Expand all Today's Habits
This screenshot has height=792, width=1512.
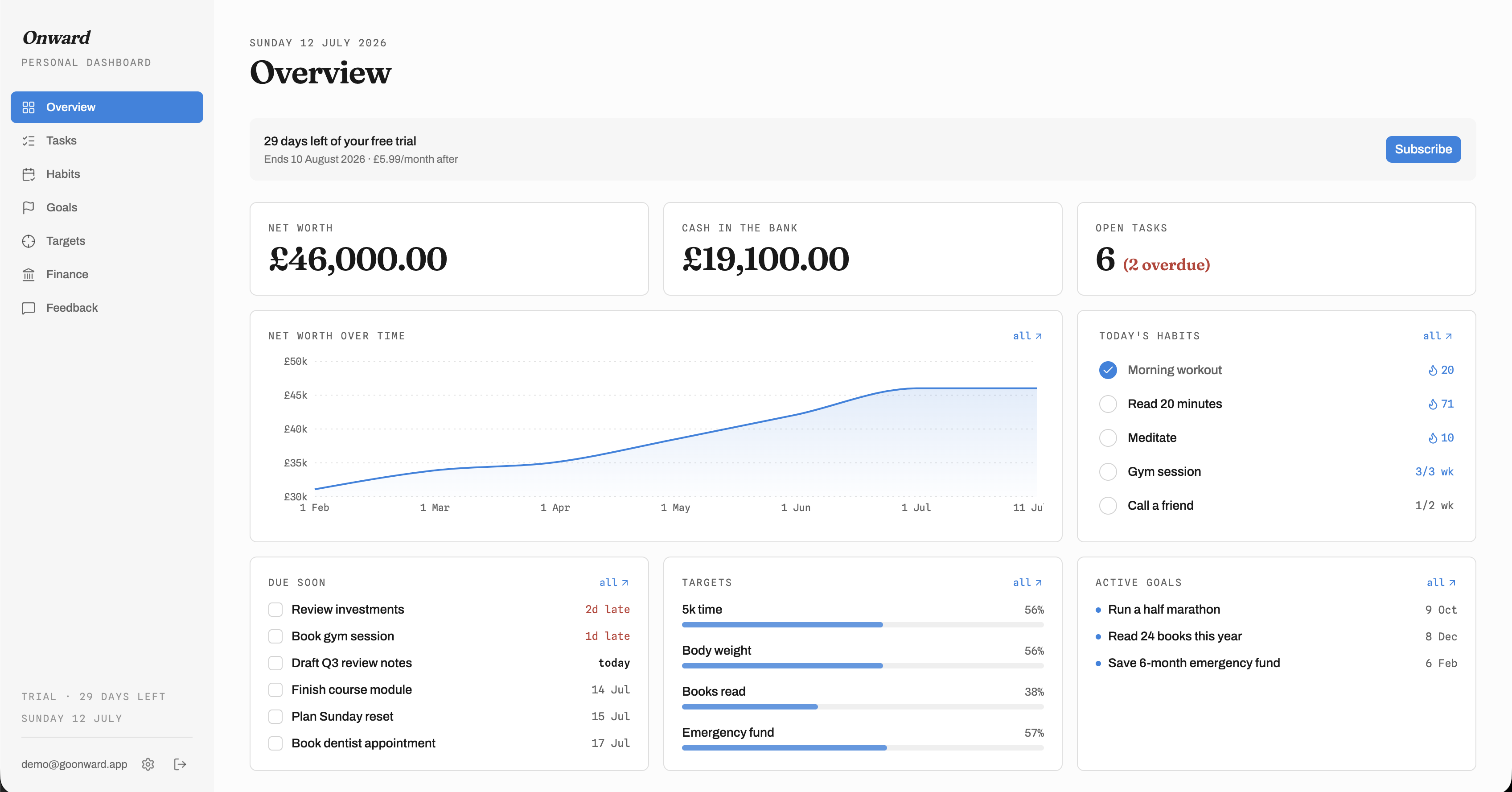(1438, 336)
